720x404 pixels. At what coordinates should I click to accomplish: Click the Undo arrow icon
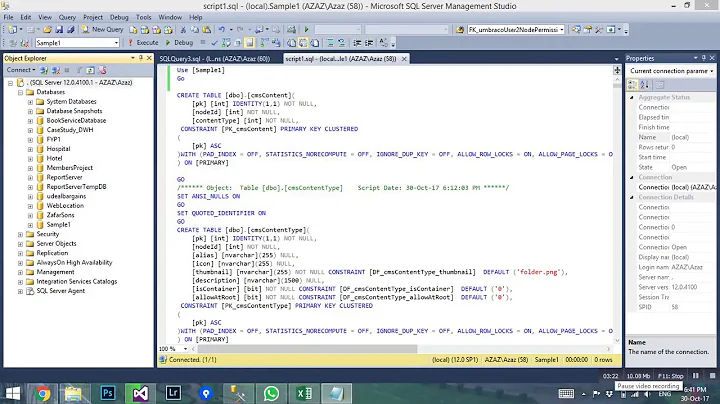(222, 29)
